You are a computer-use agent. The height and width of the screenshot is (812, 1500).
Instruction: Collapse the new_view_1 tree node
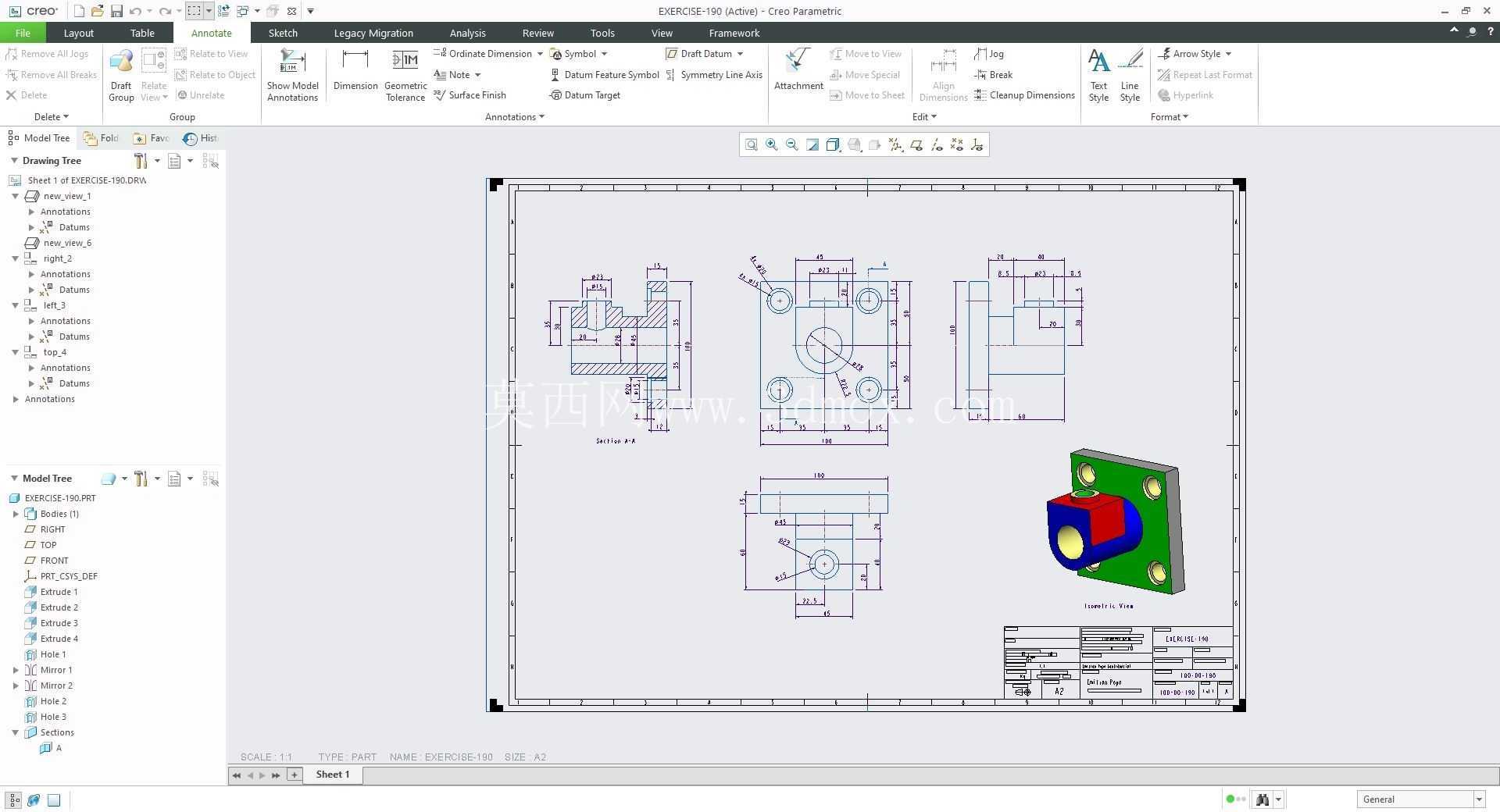coord(15,196)
